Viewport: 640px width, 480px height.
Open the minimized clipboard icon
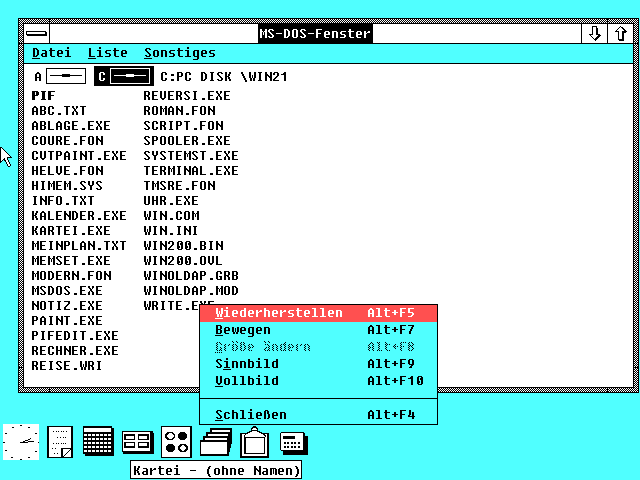pos(254,442)
